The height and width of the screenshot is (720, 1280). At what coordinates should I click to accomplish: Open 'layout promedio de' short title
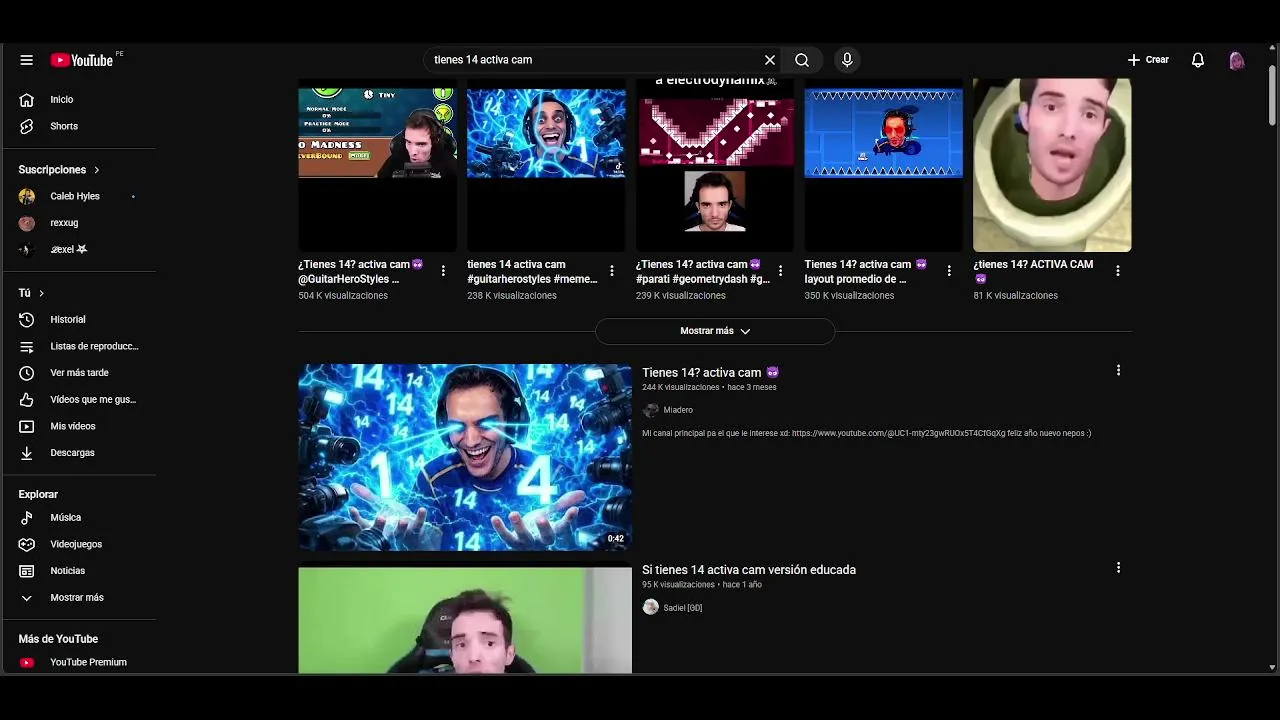[x=866, y=272]
